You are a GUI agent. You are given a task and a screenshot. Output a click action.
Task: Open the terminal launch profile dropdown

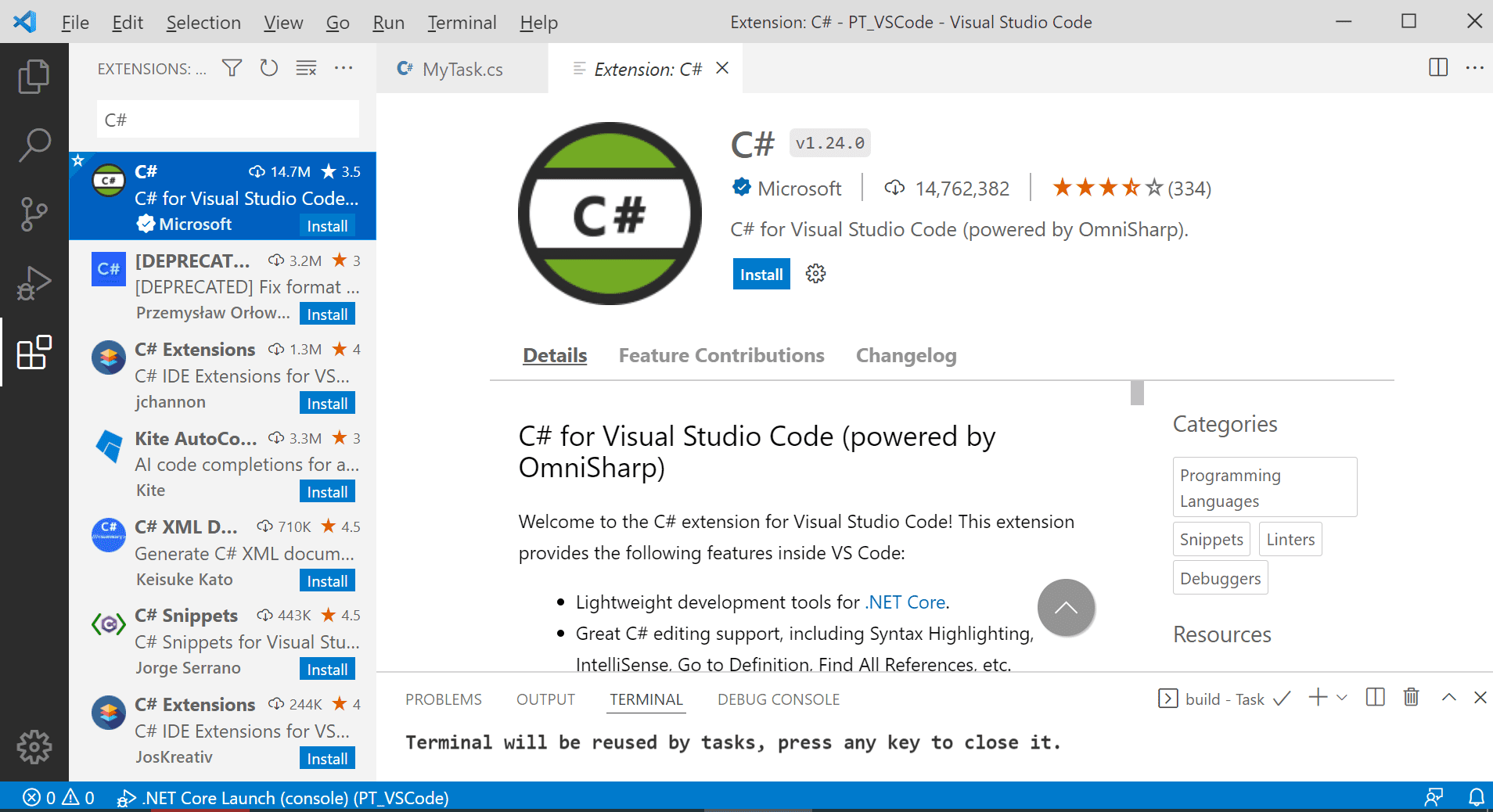pyautogui.click(x=1342, y=698)
